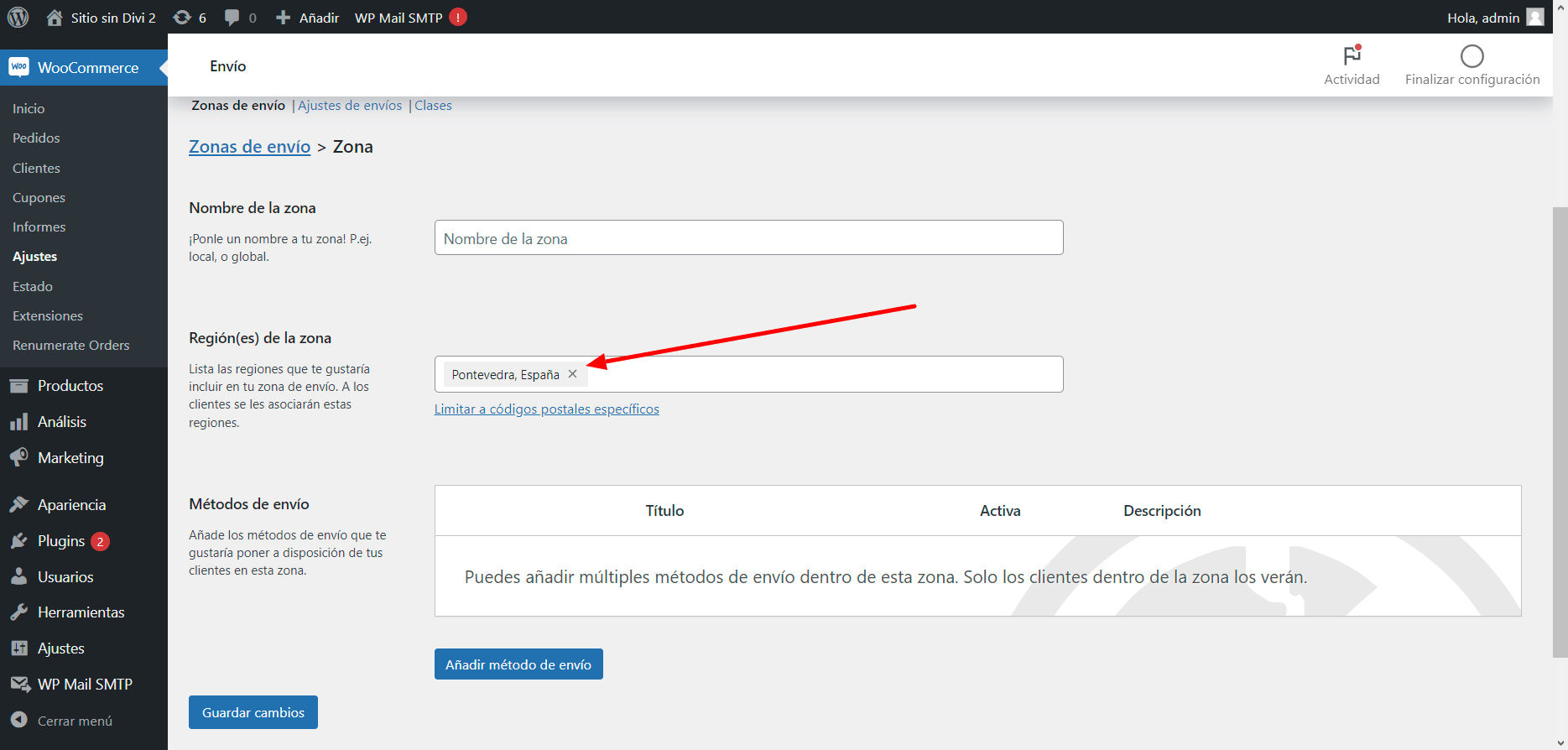The height and width of the screenshot is (750, 1568).
Task: Click the WooCommerce logo icon
Action: pos(18,67)
